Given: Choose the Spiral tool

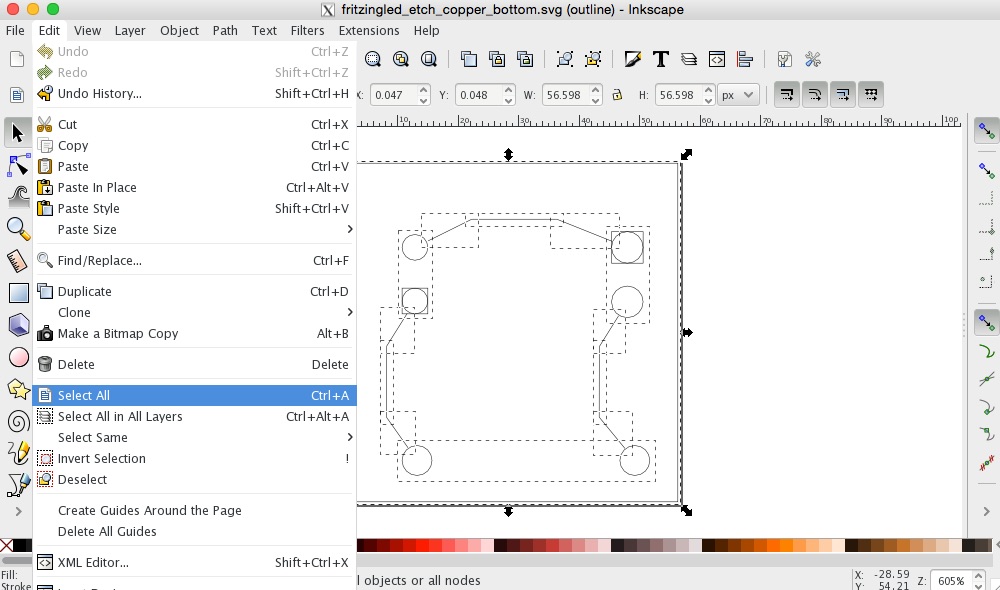Looking at the screenshot, I should pos(18,421).
